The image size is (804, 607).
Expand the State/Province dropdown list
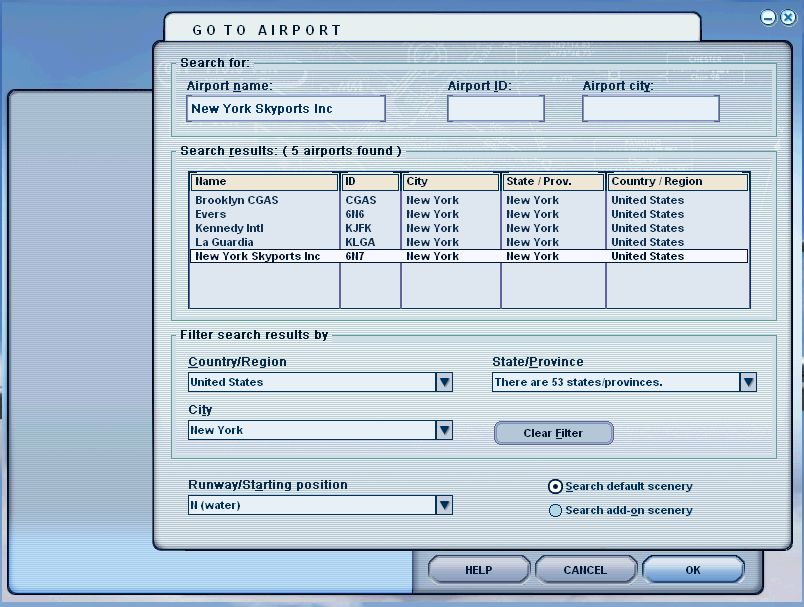[747, 382]
